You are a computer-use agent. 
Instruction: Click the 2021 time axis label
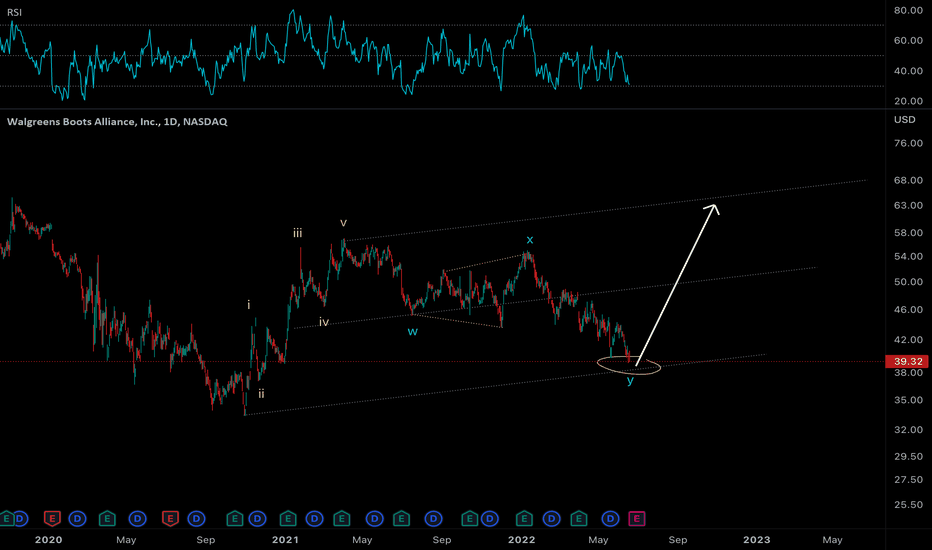pos(285,540)
